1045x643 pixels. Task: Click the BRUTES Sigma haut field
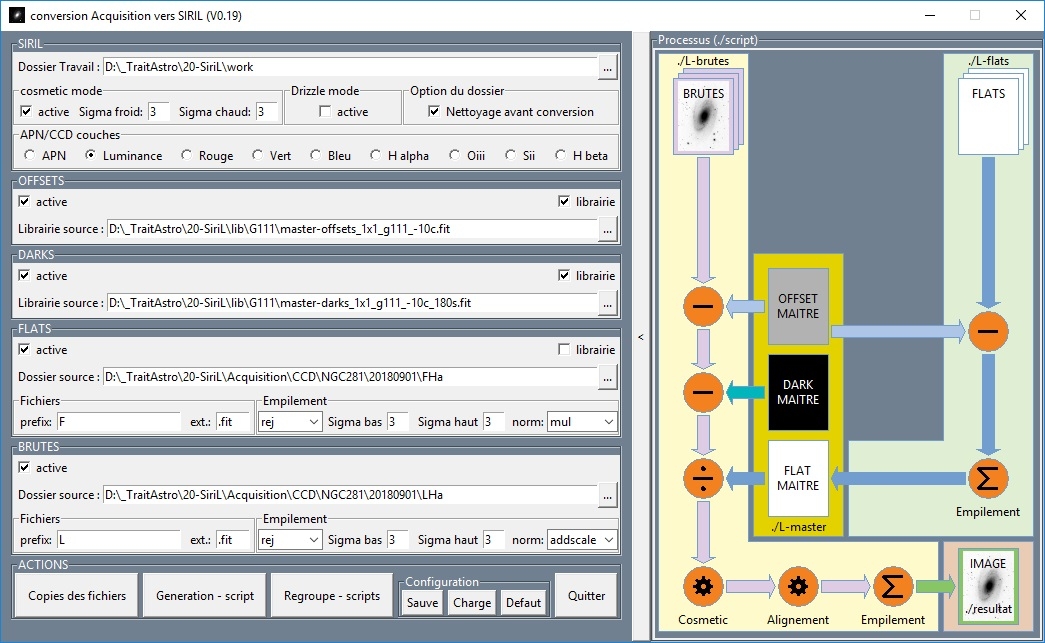(494, 540)
